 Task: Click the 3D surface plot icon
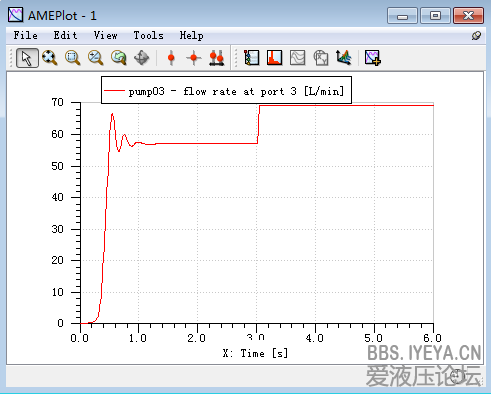tap(344, 58)
